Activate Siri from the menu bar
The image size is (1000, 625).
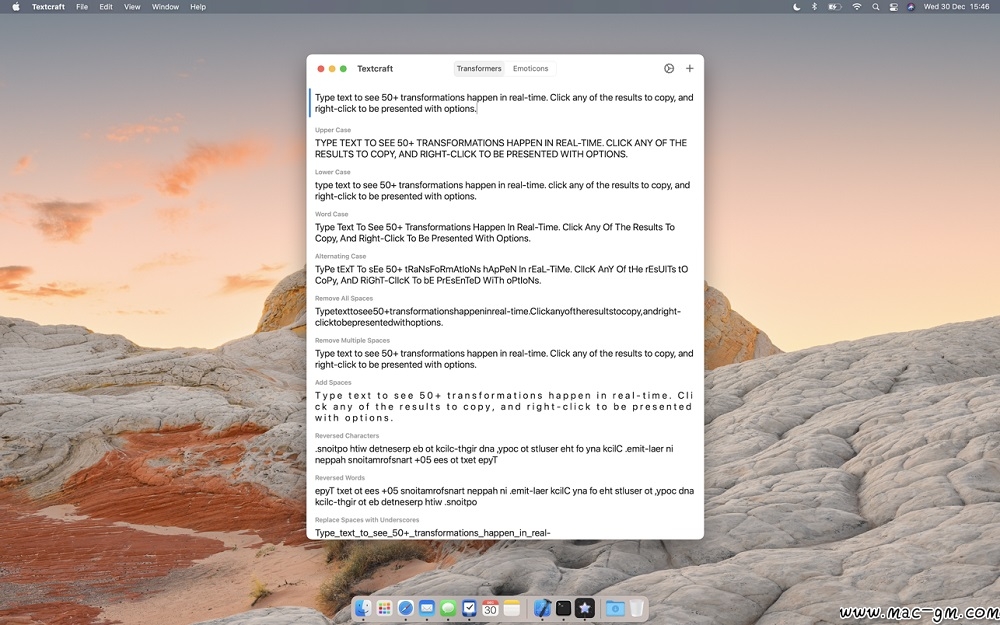[911, 6]
